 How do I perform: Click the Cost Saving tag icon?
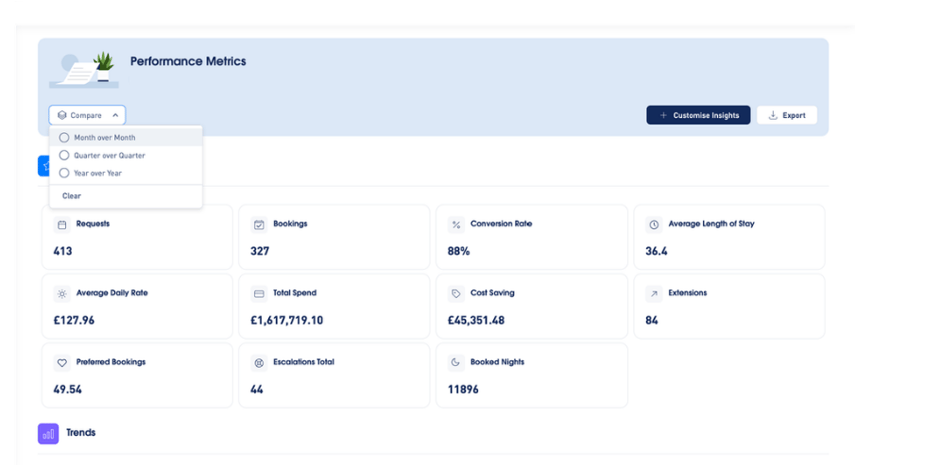pyautogui.click(x=456, y=294)
